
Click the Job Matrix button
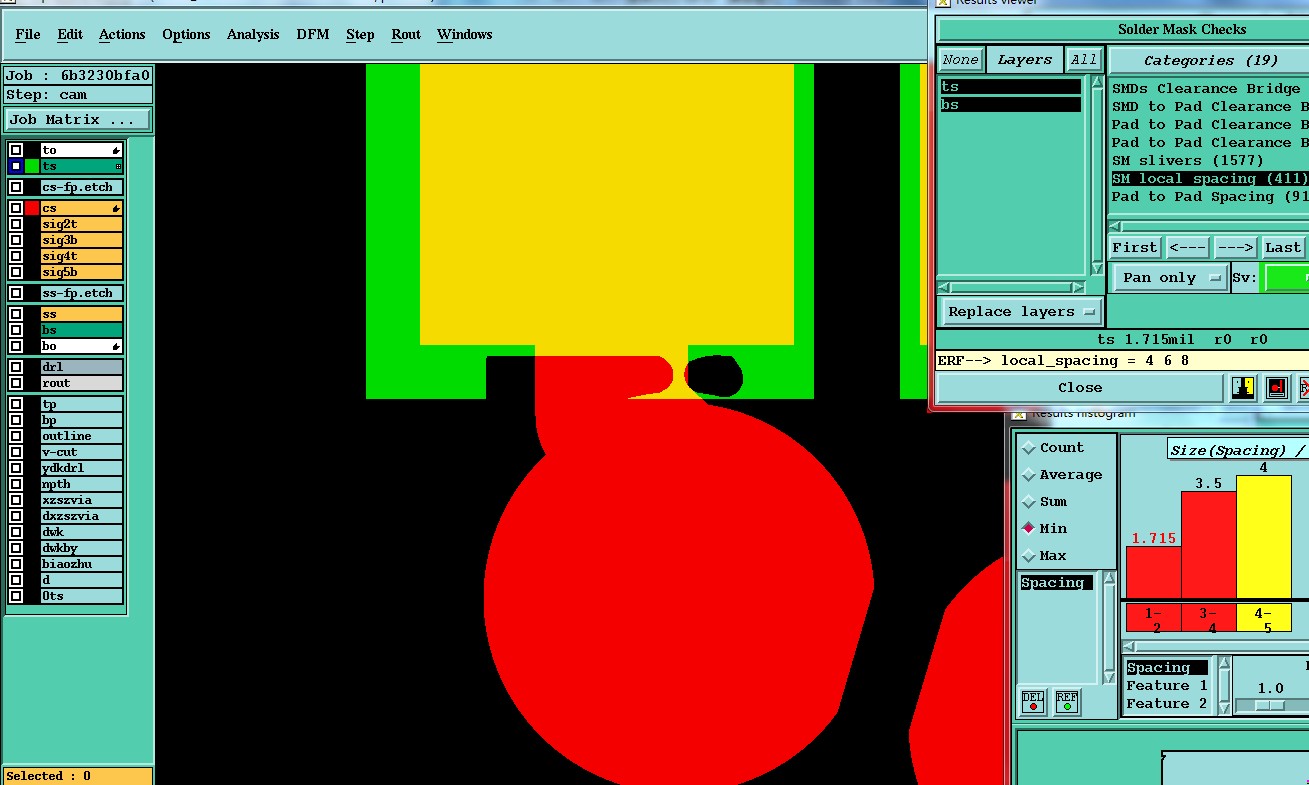coord(78,119)
